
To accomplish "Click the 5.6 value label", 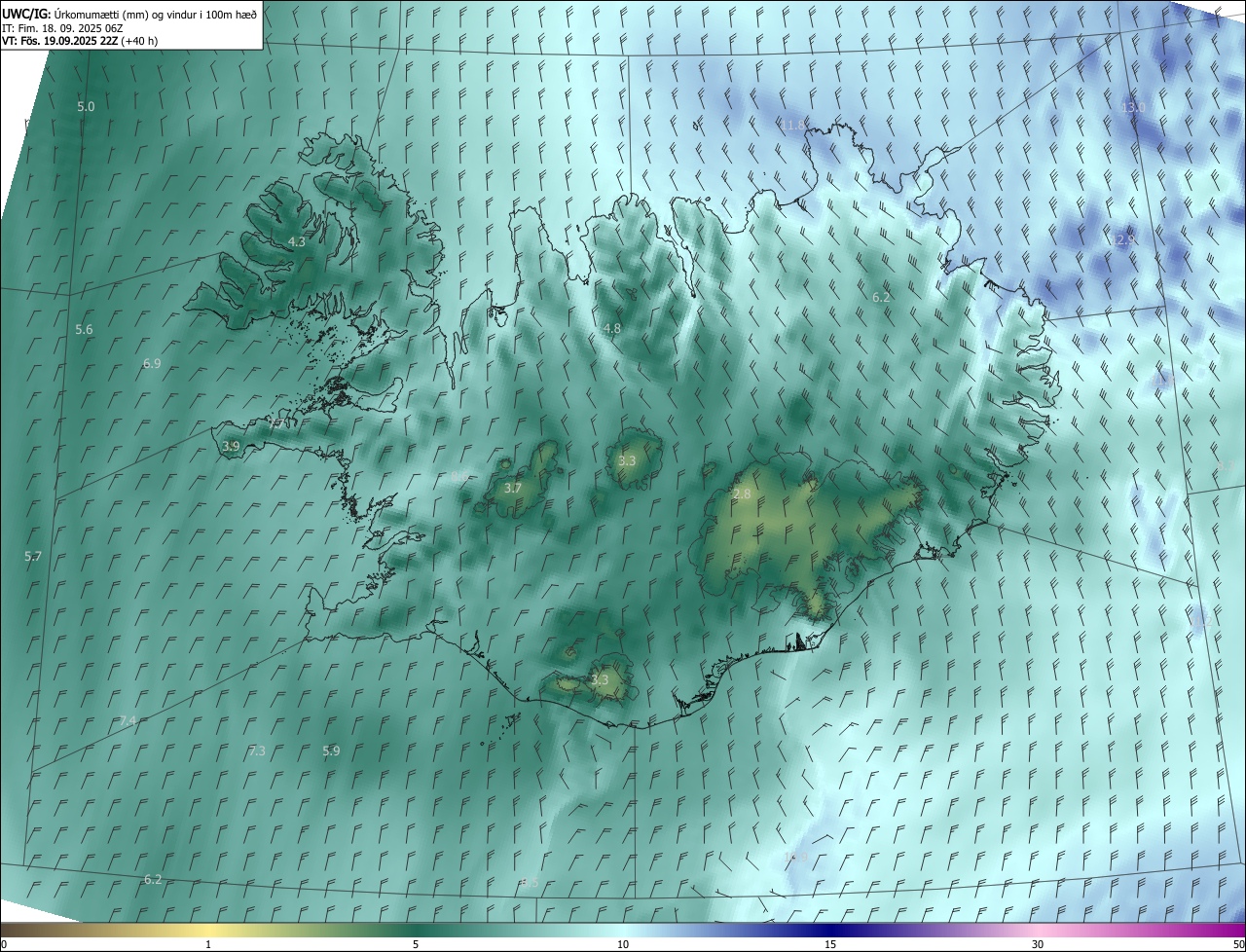I will pyautogui.click(x=85, y=330).
